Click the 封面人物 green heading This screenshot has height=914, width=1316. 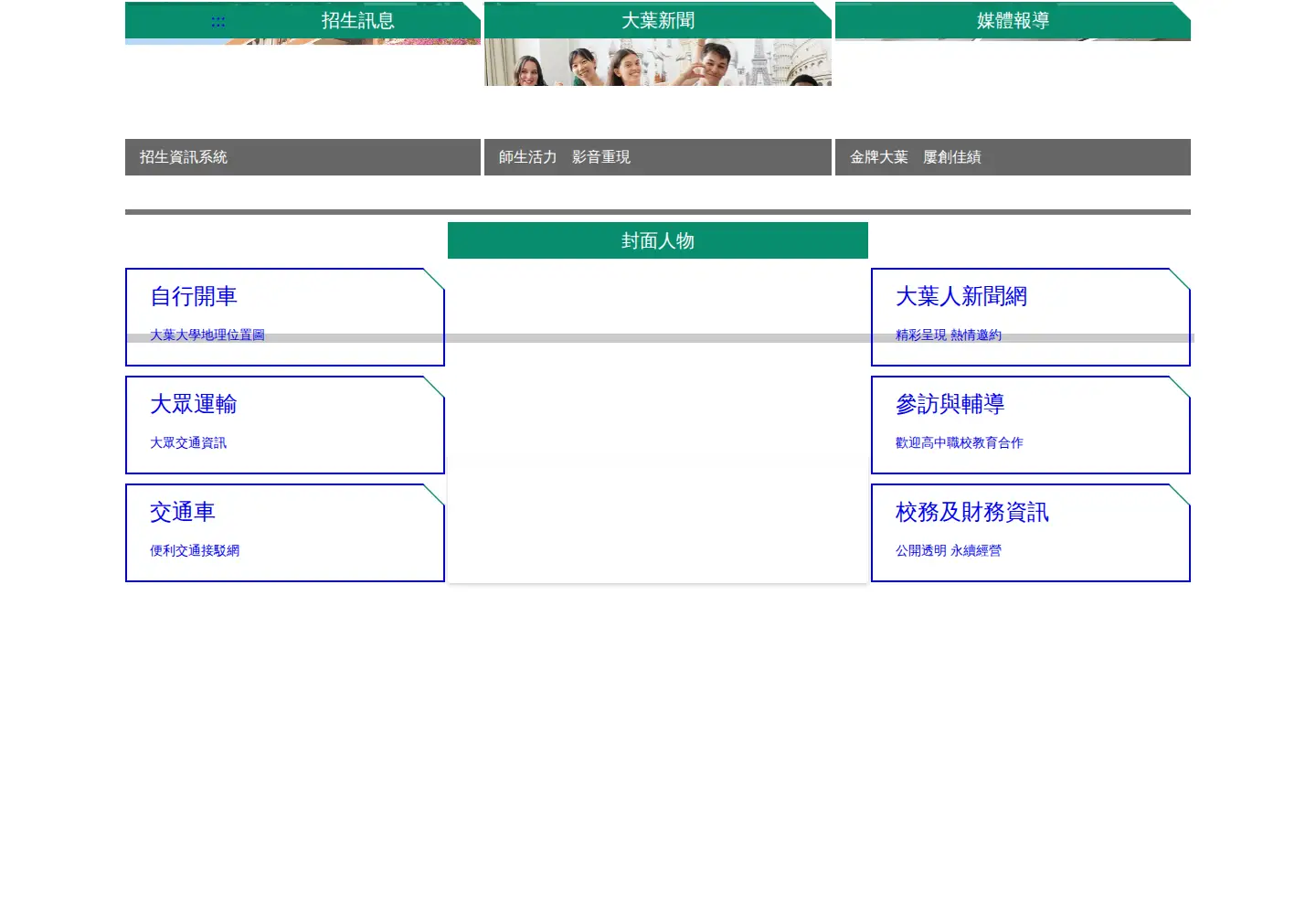[658, 240]
